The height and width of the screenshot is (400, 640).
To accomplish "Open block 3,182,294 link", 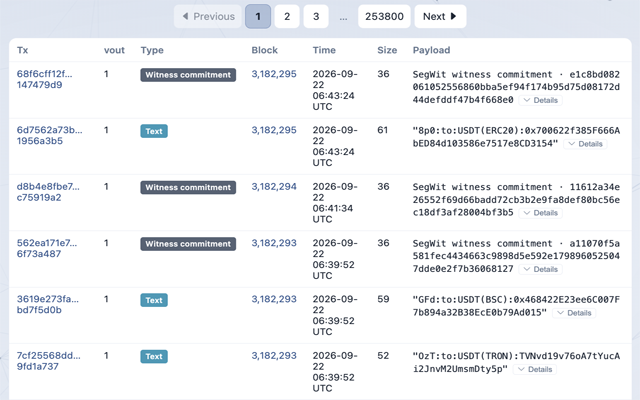I will (x=274, y=187).
